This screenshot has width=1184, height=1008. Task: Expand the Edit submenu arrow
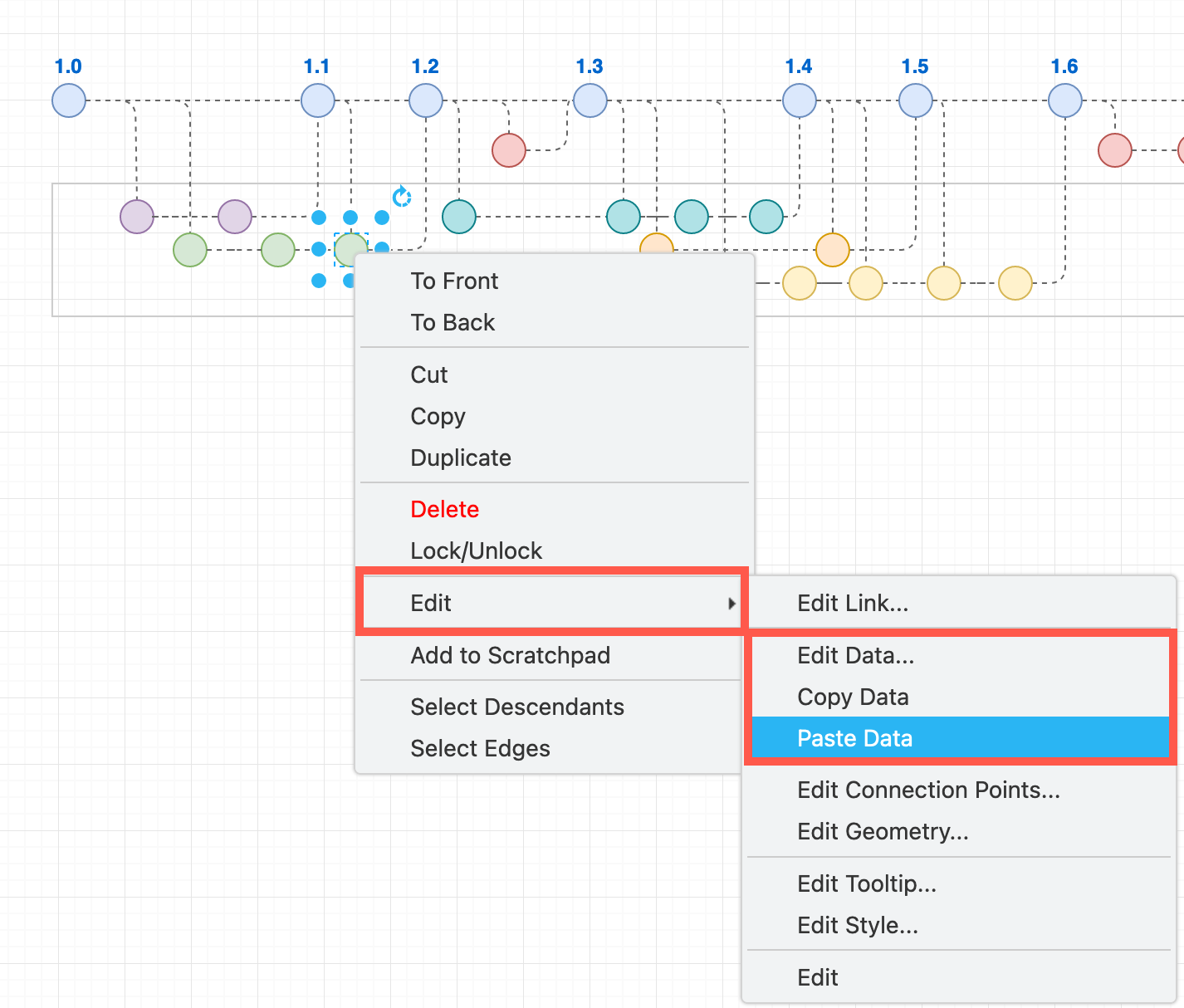pyautogui.click(x=733, y=604)
